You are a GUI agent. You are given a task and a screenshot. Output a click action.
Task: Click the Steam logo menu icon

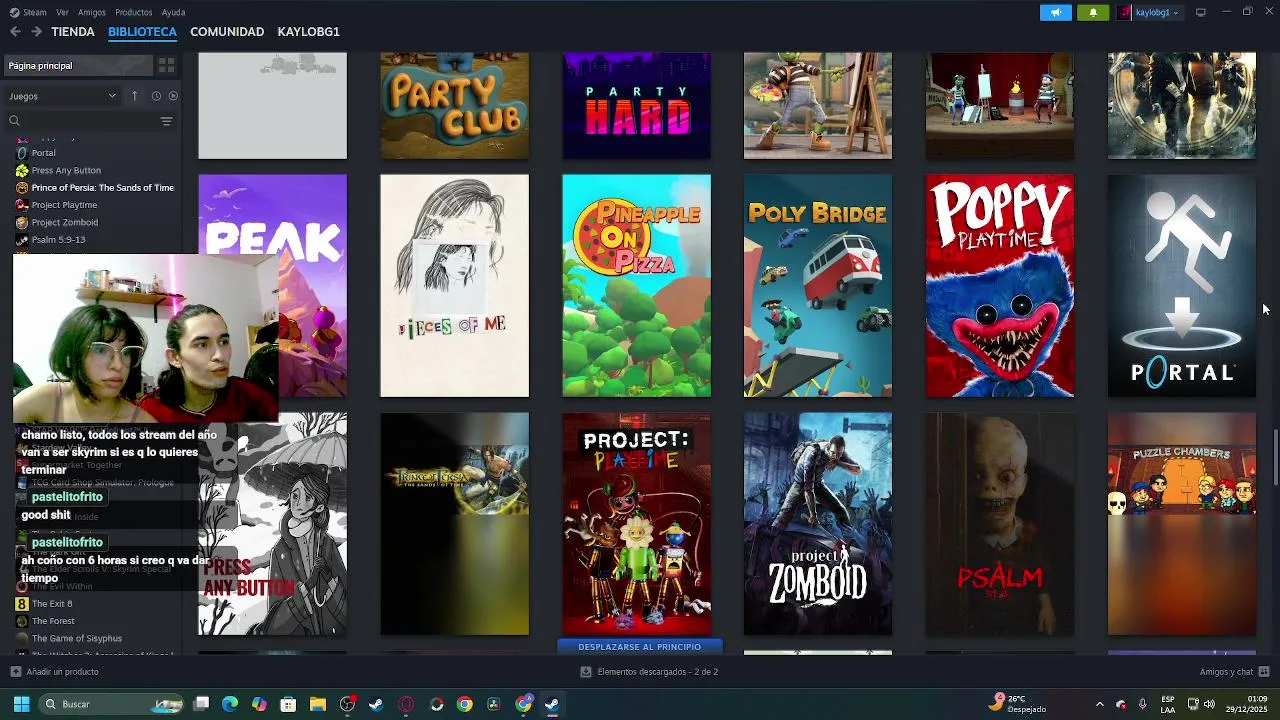coord(14,12)
